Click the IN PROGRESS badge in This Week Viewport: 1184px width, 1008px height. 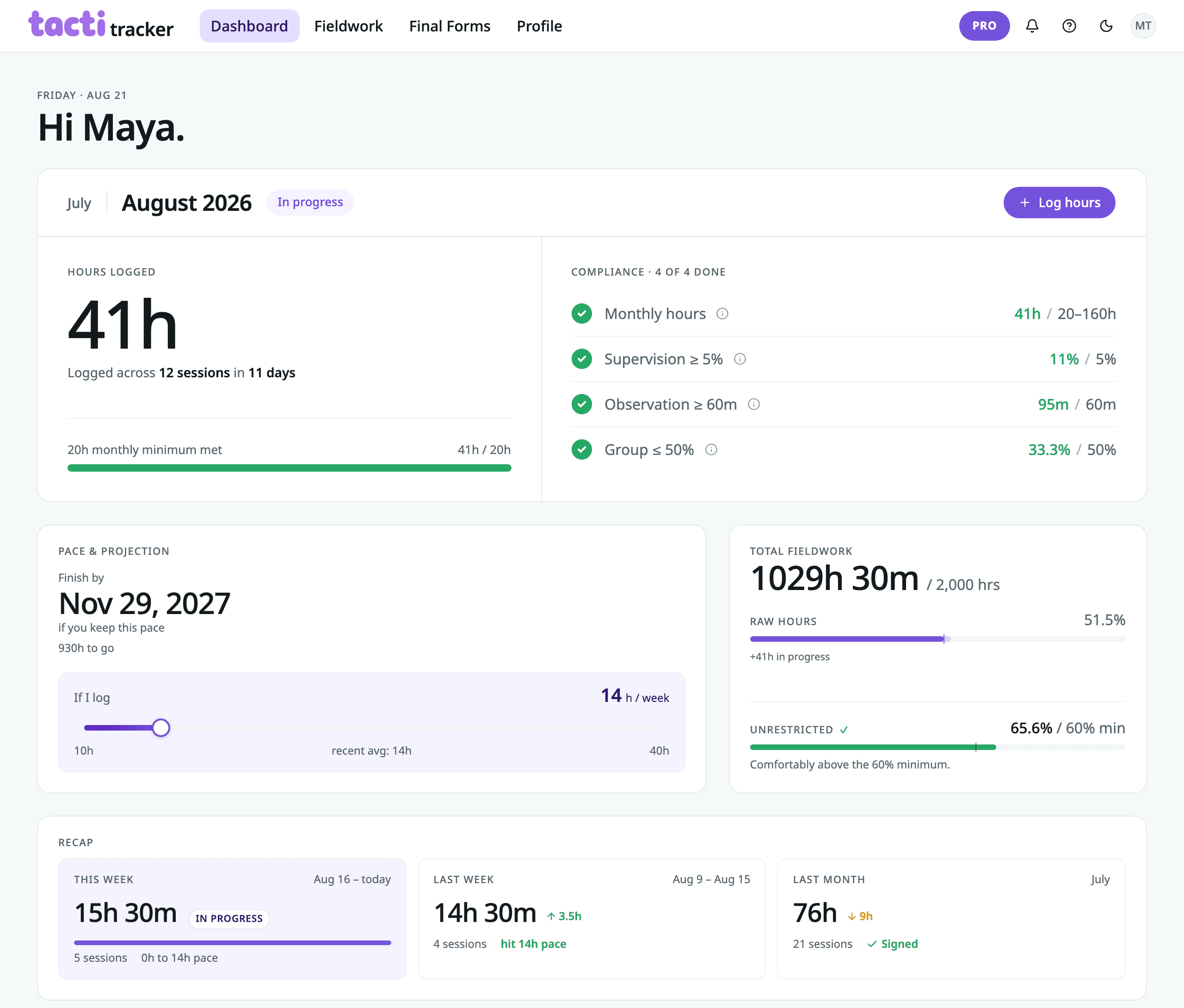(229, 918)
